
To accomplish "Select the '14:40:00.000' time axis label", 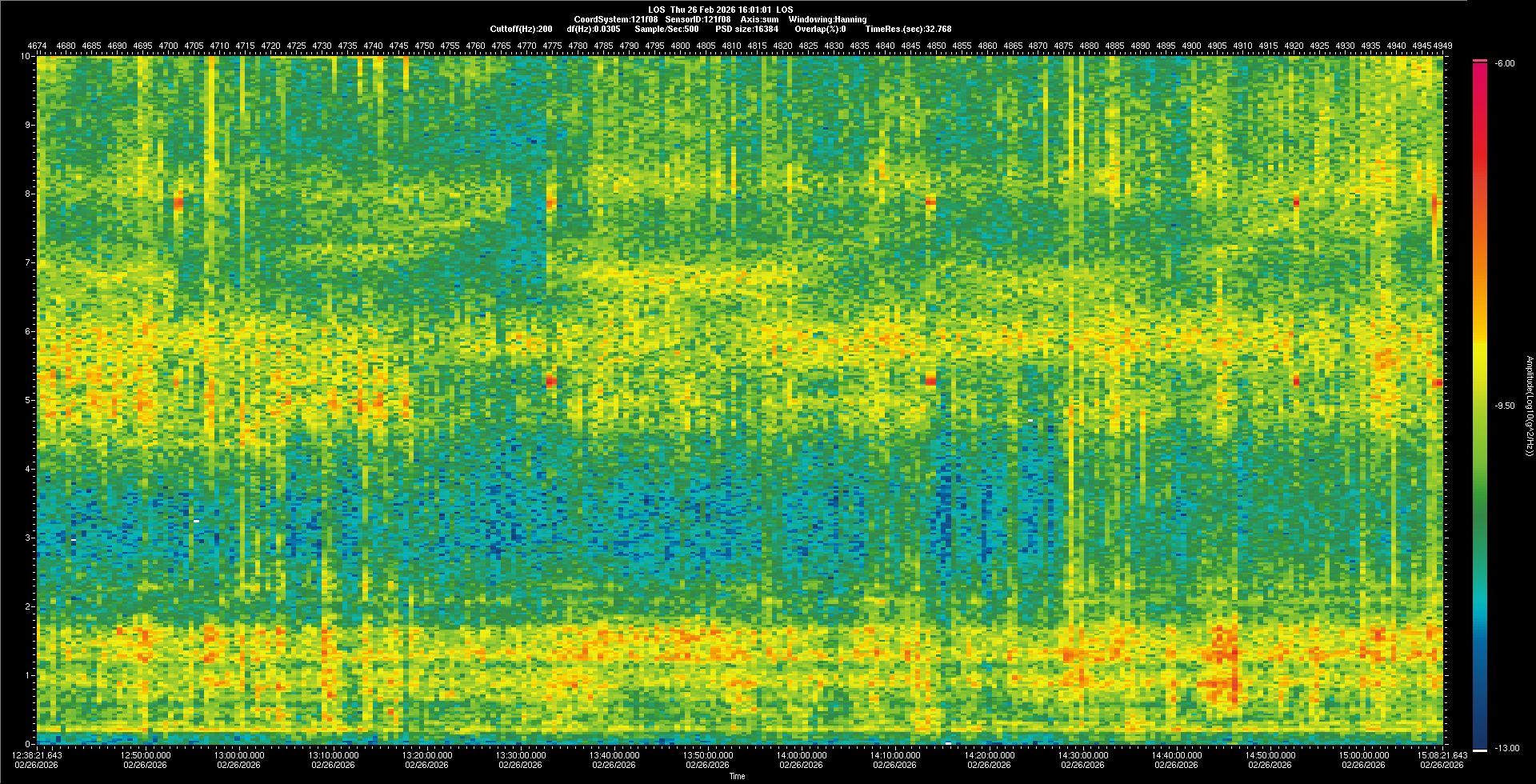I will (1176, 754).
